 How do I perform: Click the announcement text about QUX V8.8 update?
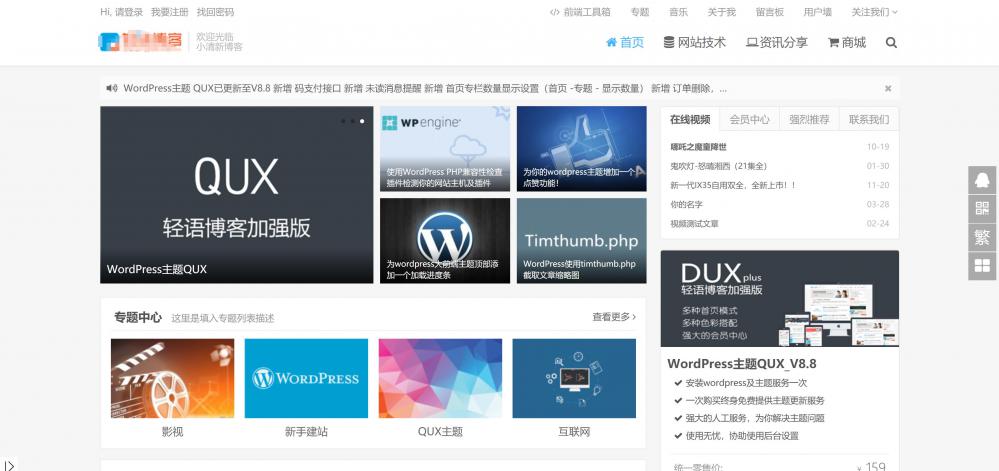click(x=425, y=88)
